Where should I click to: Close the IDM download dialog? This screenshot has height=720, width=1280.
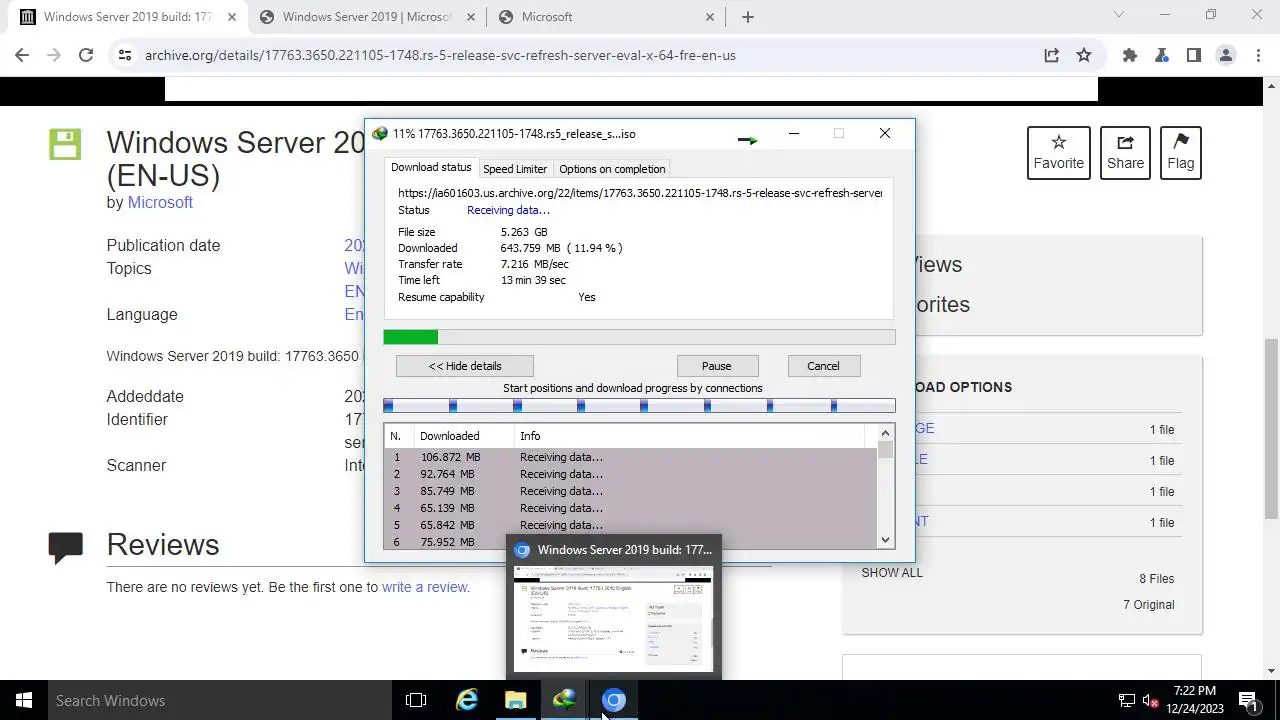point(885,133)
